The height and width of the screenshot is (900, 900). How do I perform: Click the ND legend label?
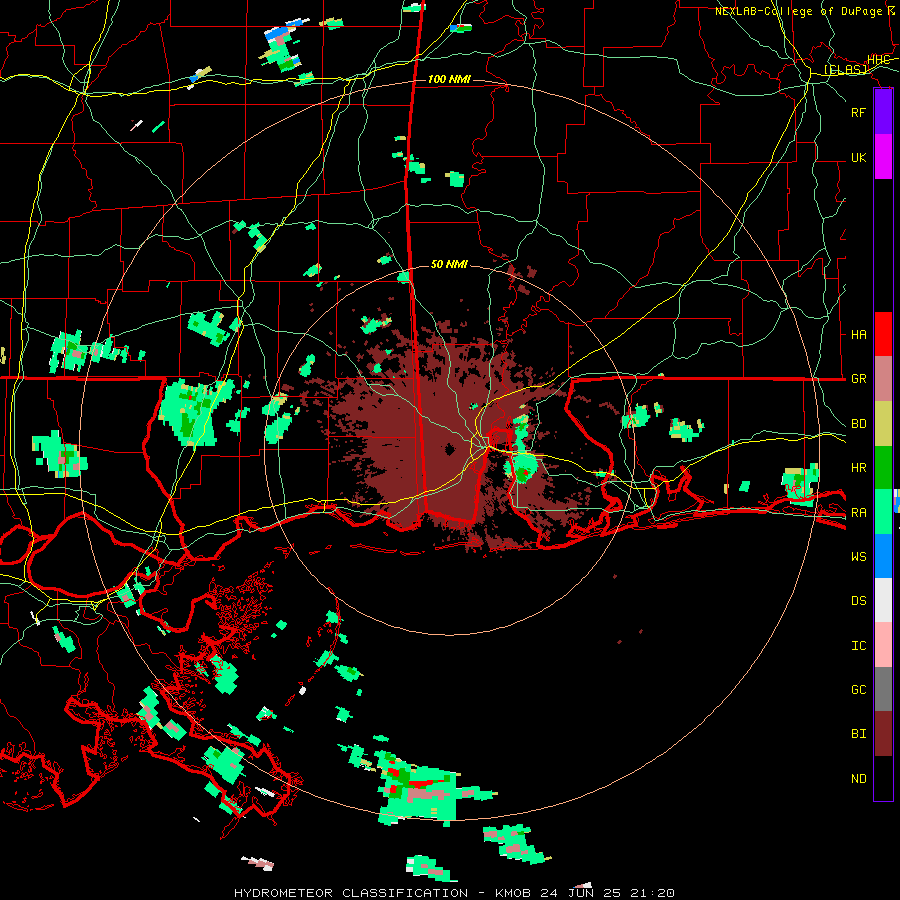(x=858, y=778)
